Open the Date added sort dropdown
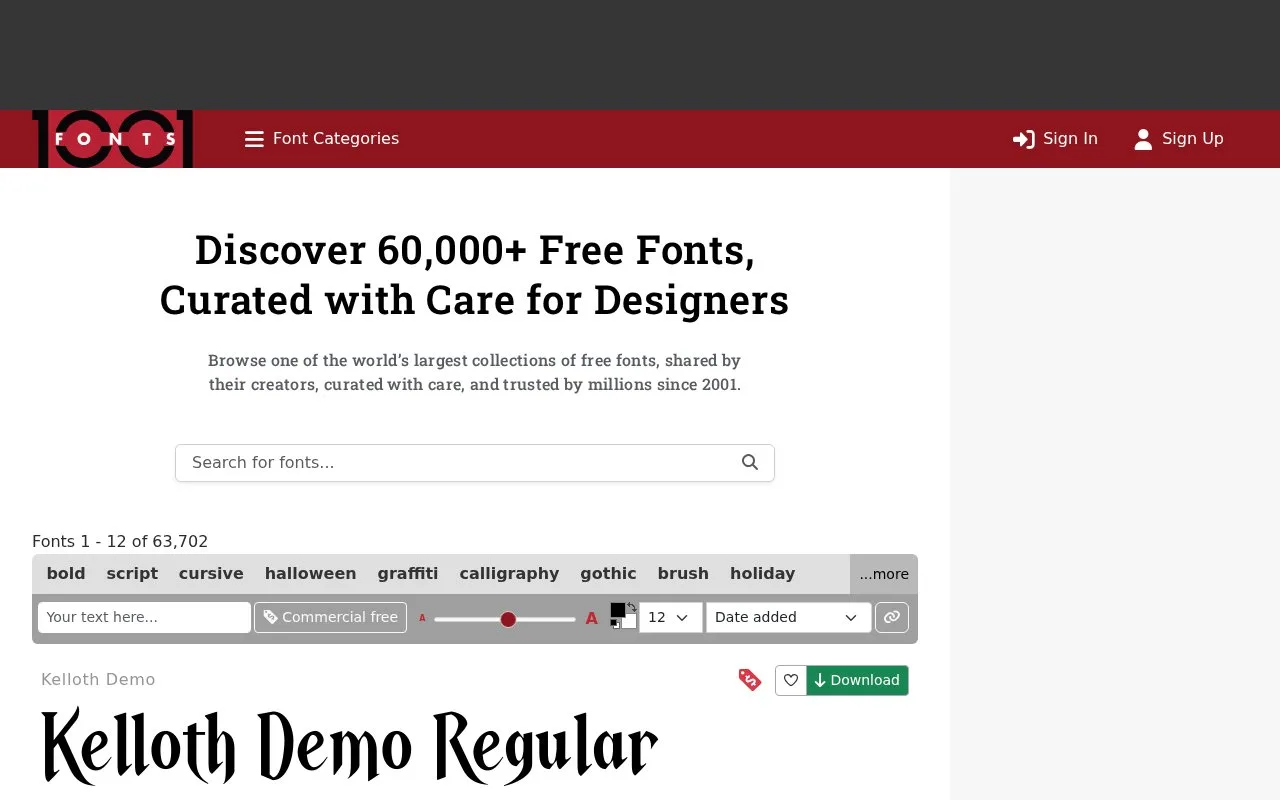This screenshot has height=800, width=1280. 788,617
